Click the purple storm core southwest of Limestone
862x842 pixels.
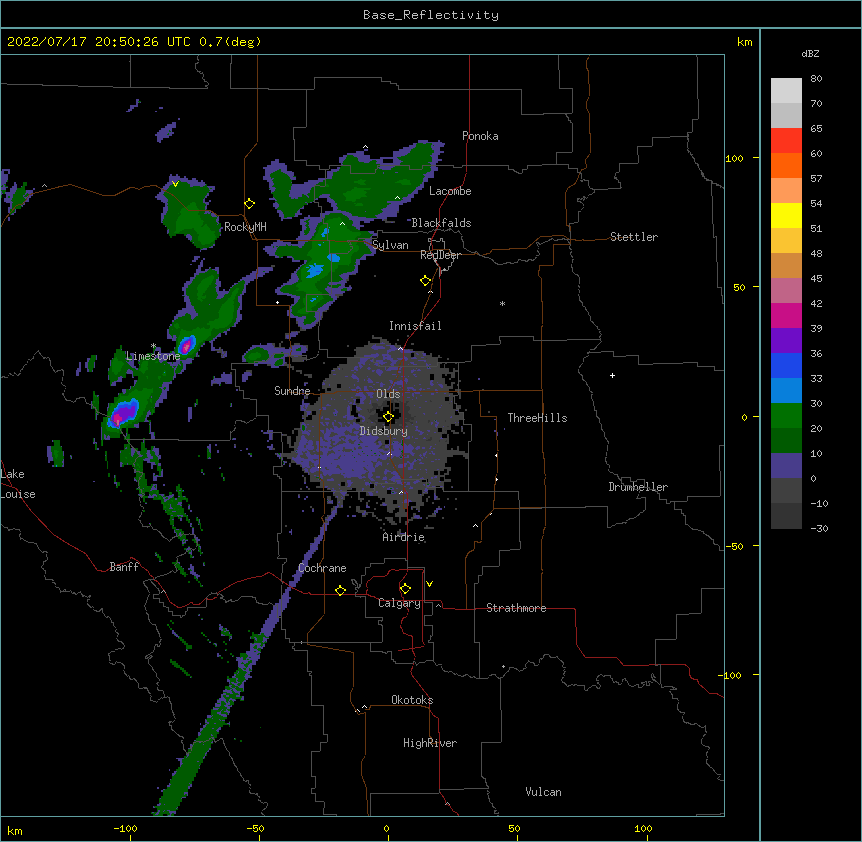point(122,414)
